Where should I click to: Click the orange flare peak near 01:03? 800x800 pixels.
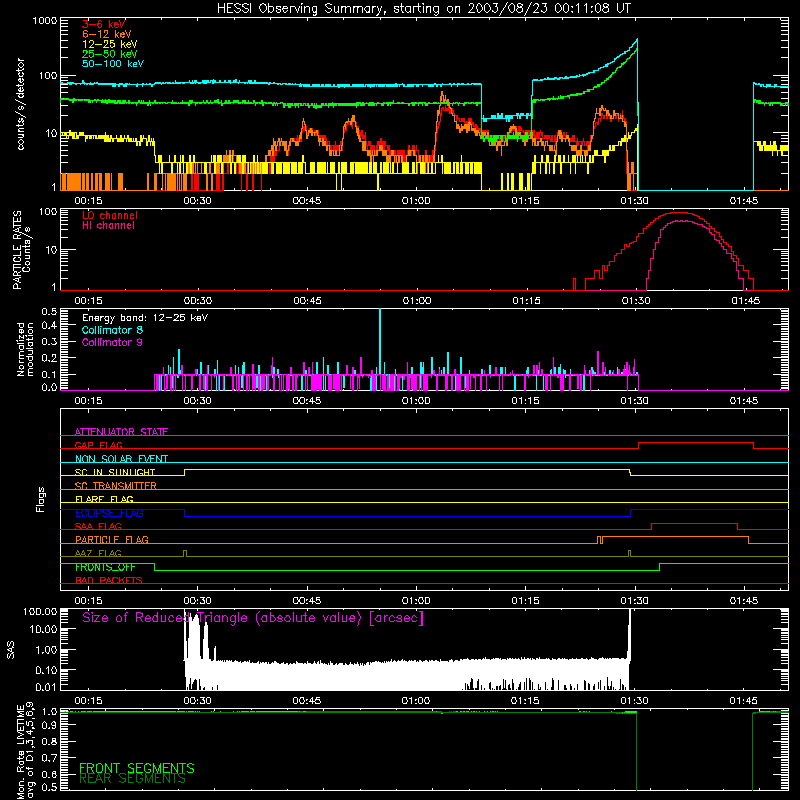coord(442,94)
